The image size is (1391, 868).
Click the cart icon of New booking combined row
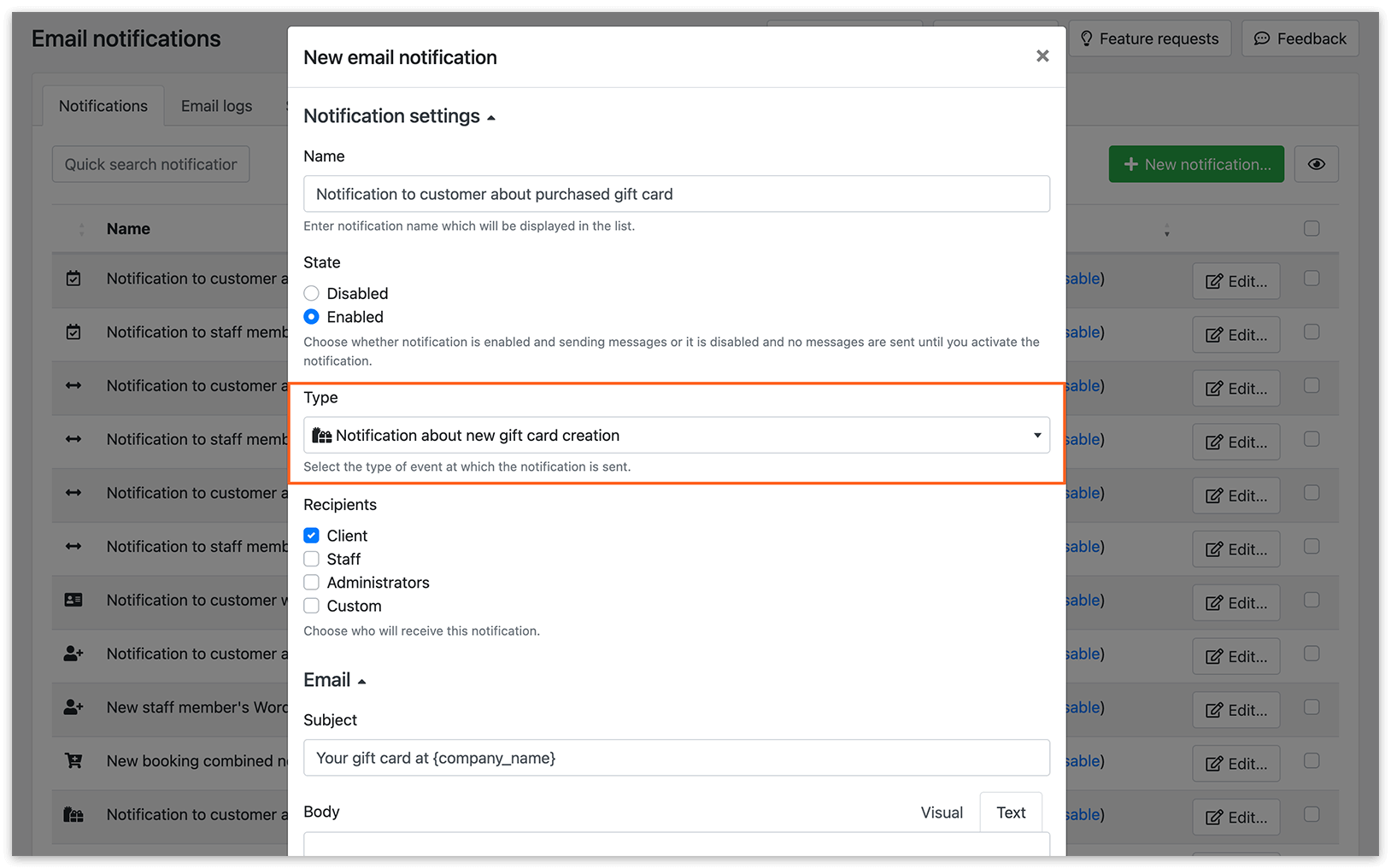(x=73, y=760)
